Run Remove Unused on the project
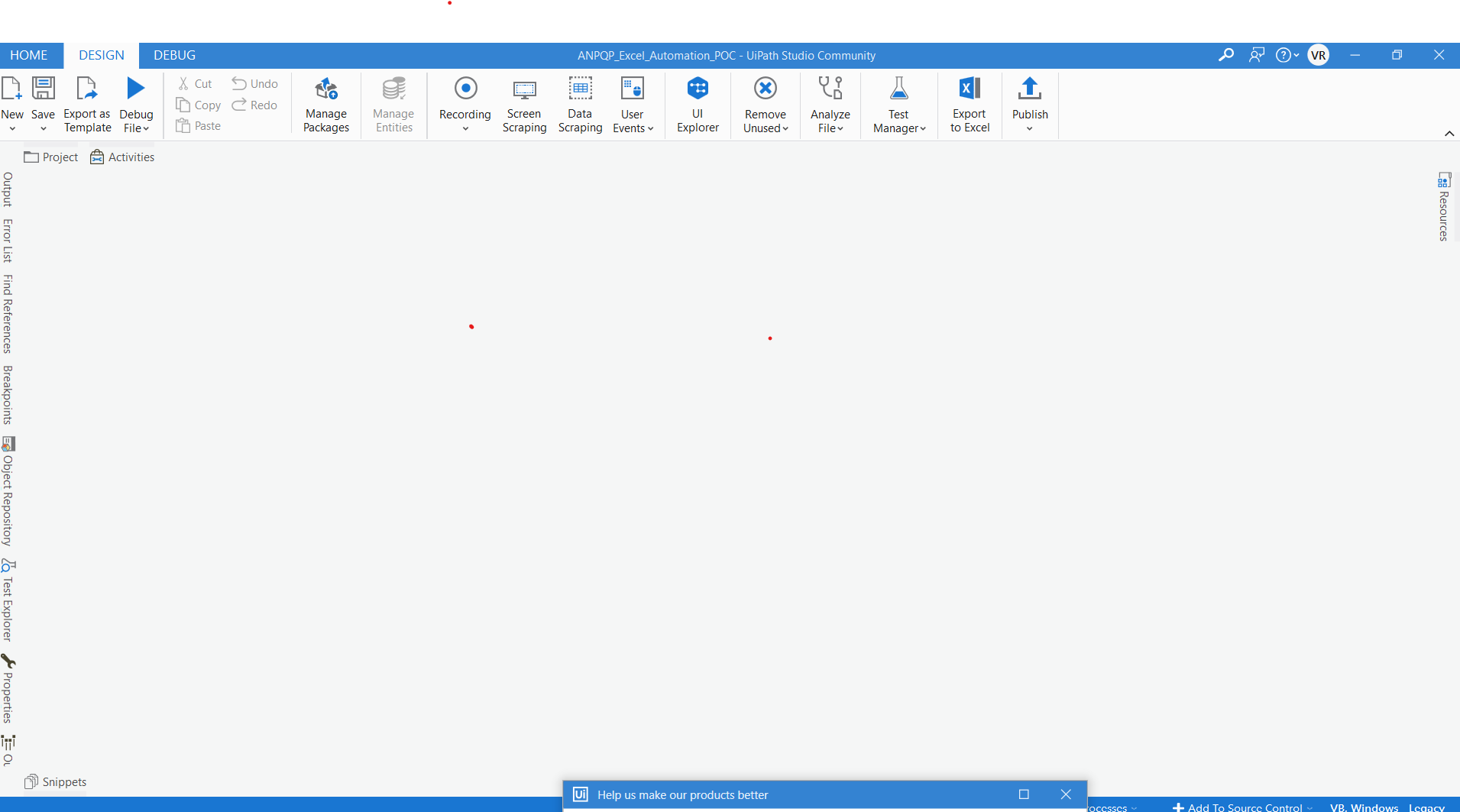1460x812 pixels. coord(765,105)
